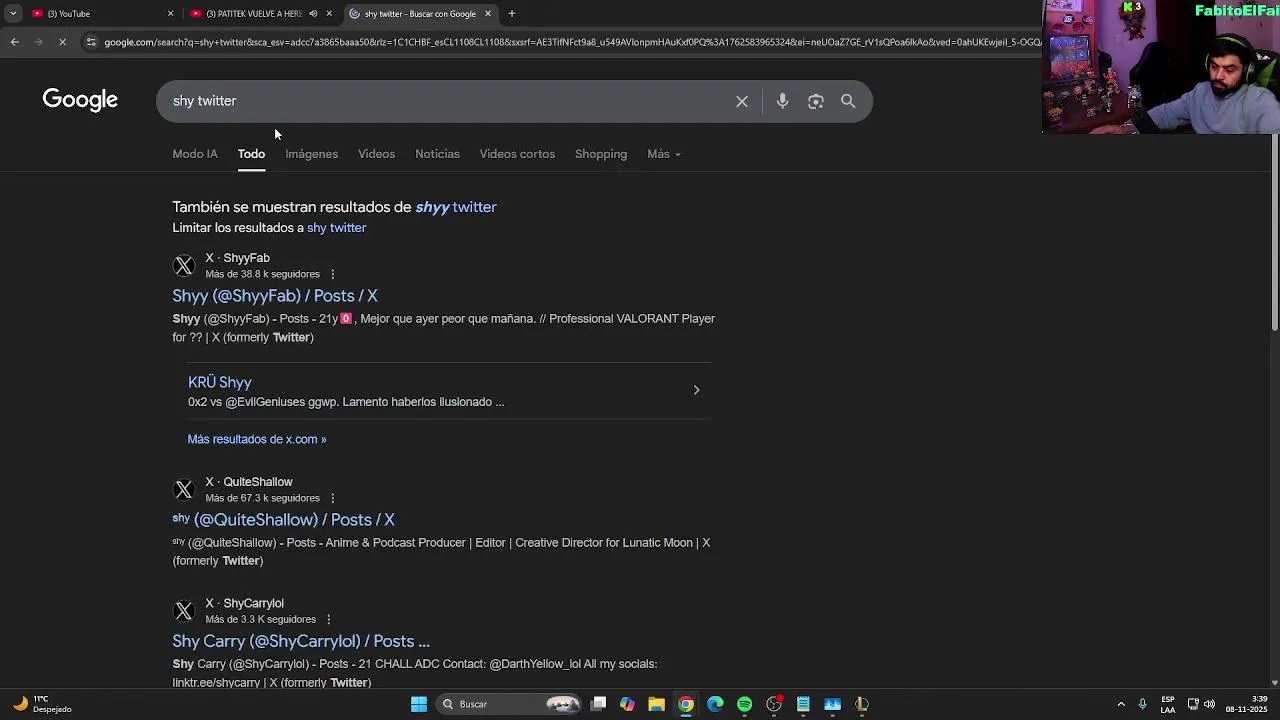Screen dimensions: 1280x720
Task: Open the Shy Carry (@ShyCarrylol) result link
Action: 301,641
